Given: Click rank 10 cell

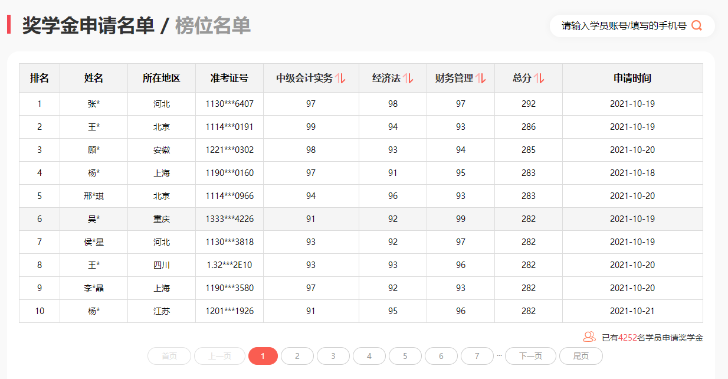Looking at the screenshot, I should [39, 311].
